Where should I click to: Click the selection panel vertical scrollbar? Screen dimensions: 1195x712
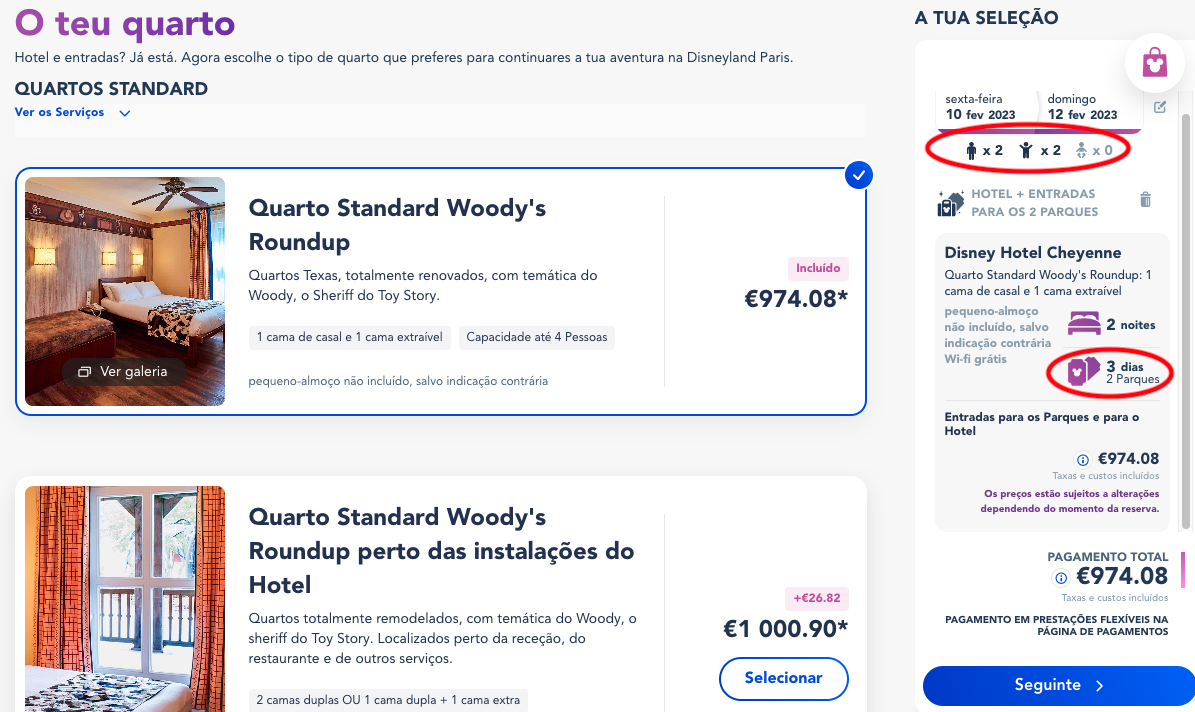(1185, 320)
